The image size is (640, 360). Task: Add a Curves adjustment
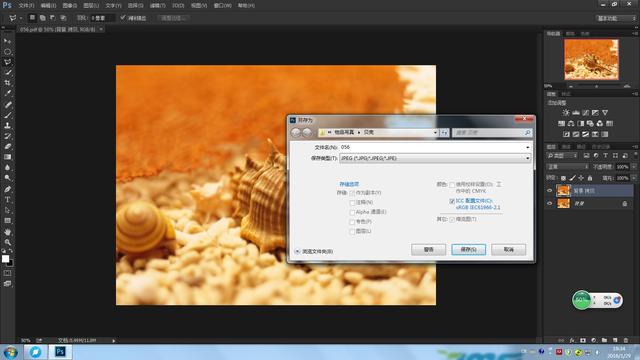click(586, 113)
